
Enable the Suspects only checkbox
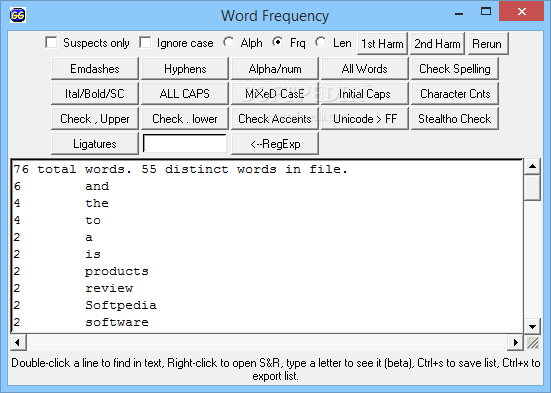52,43
